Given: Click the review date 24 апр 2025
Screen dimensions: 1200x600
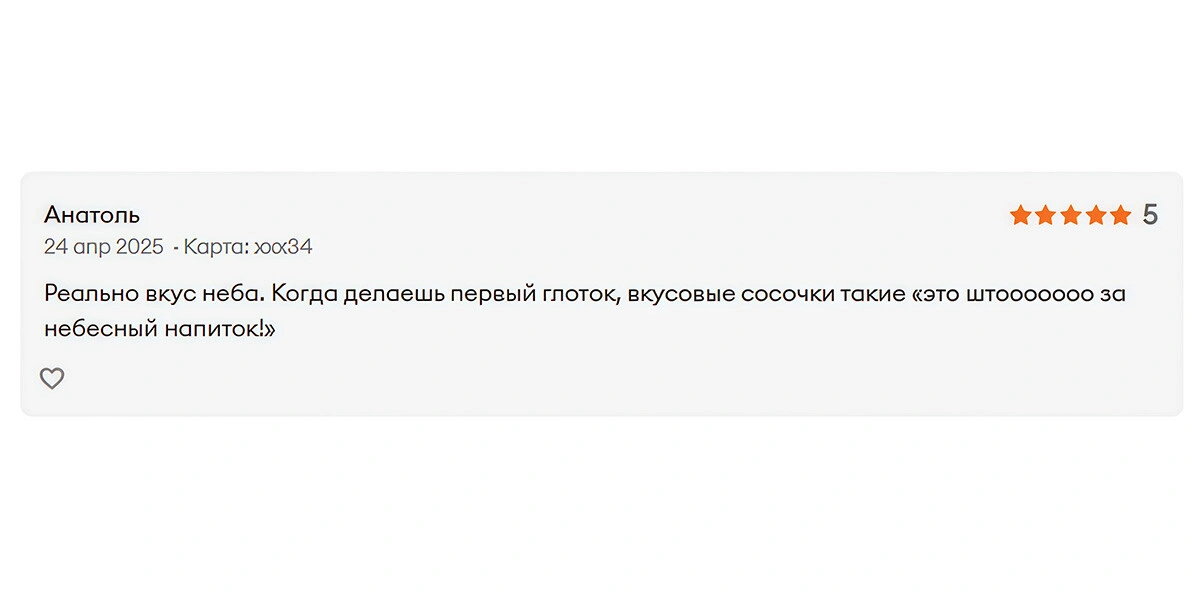Looking at the screenshot, I should pyautogui.click(x=104, y=247).
